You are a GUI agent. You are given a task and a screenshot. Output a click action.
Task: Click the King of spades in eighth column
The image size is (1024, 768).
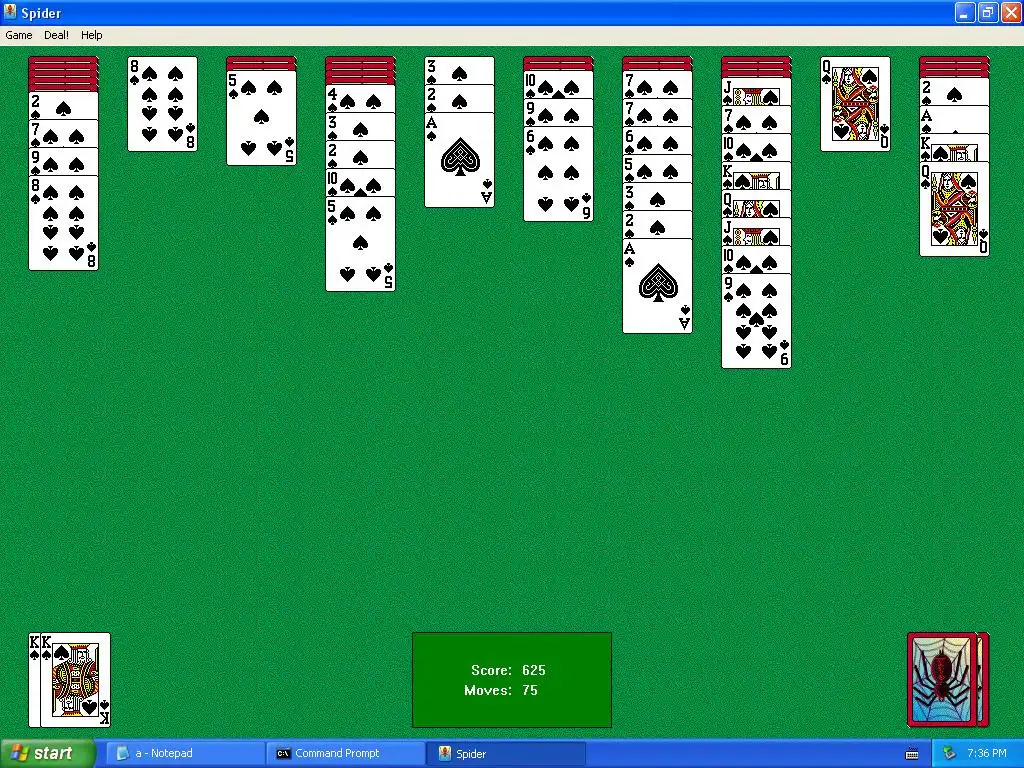click(756, 176)
